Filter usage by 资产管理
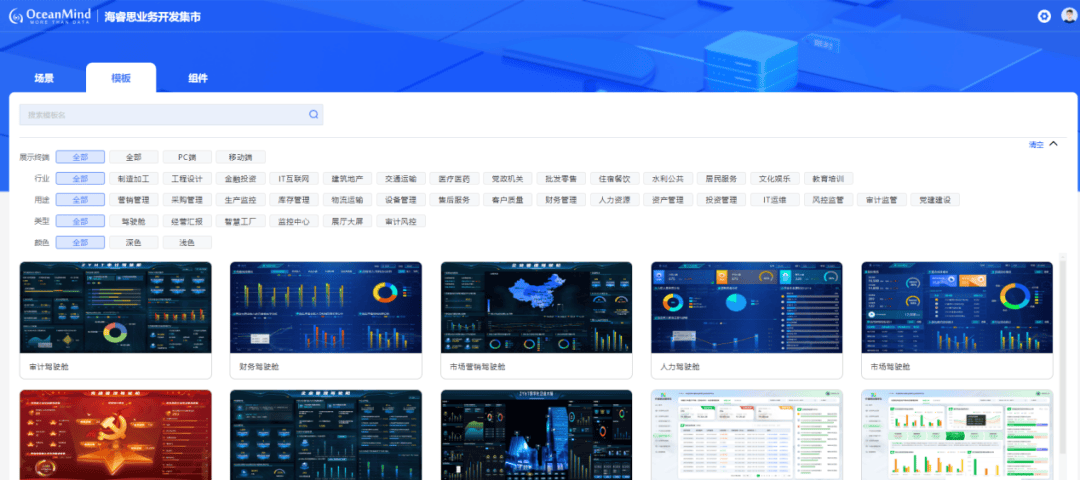 pyautogui.click(x=668, y=200)
